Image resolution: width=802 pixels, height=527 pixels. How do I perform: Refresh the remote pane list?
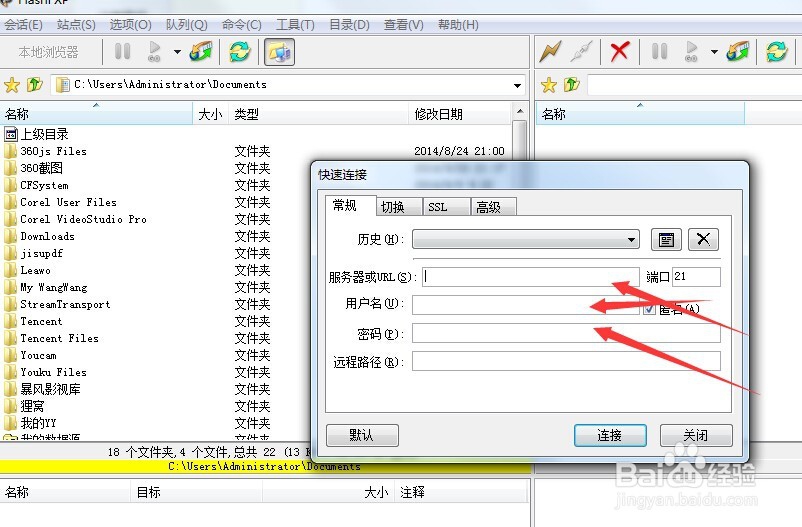pos(776,52)
